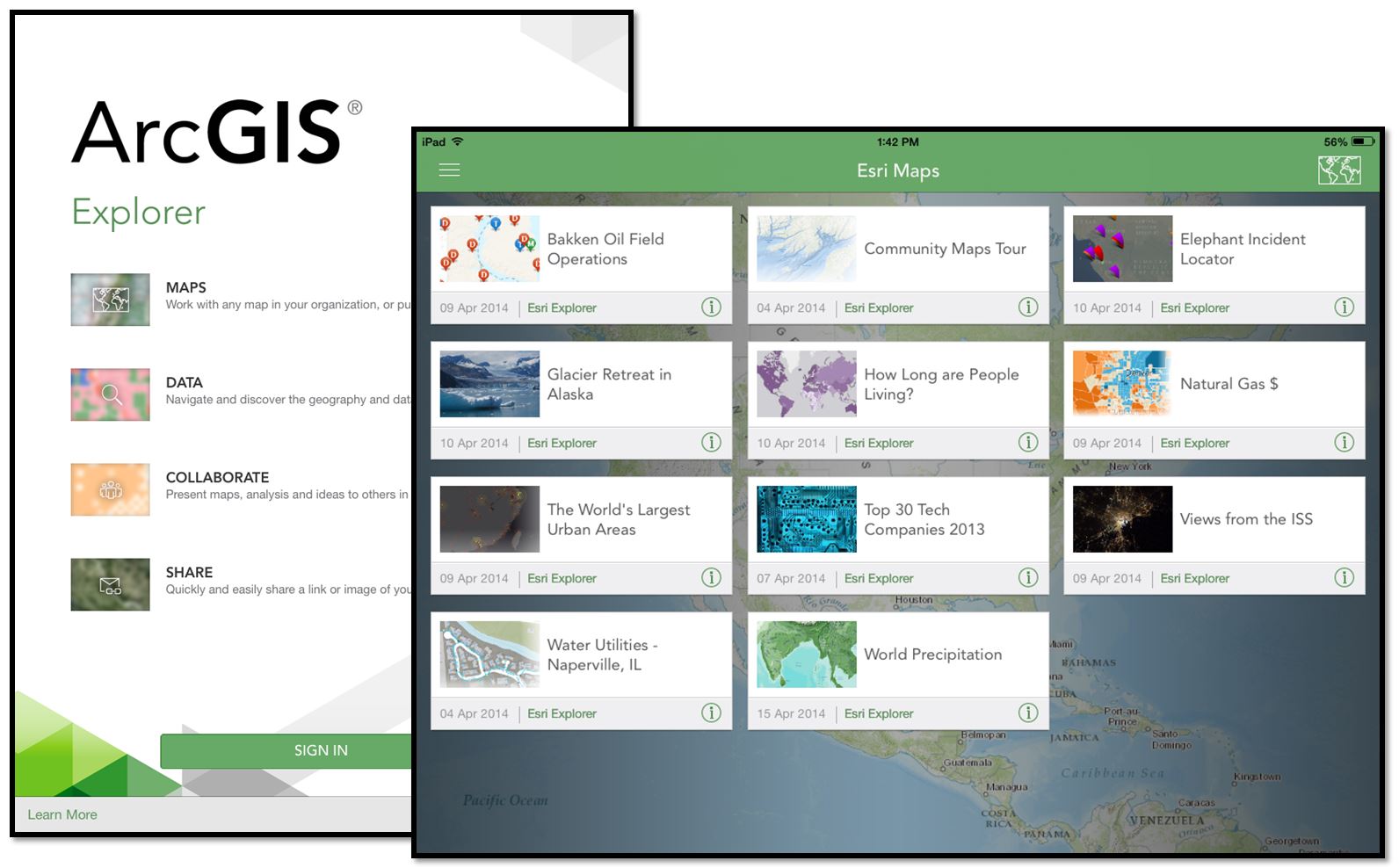
Task: Click Esri Explorer link on Water Utilities card
Action: pyautogui.click(x=562, y=714)
